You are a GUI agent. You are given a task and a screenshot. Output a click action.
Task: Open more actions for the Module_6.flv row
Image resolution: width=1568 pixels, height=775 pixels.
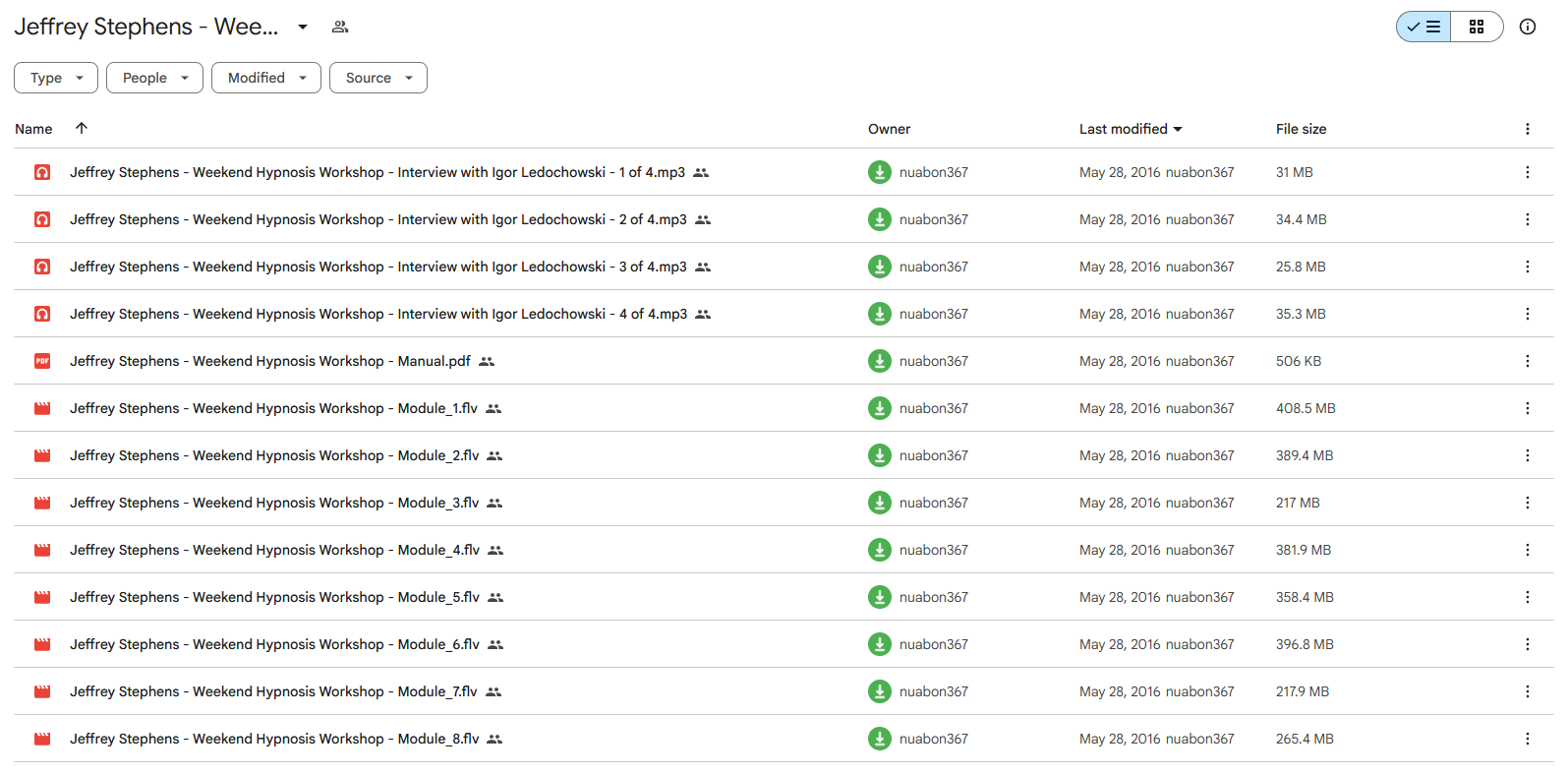tap(1528, 644)
